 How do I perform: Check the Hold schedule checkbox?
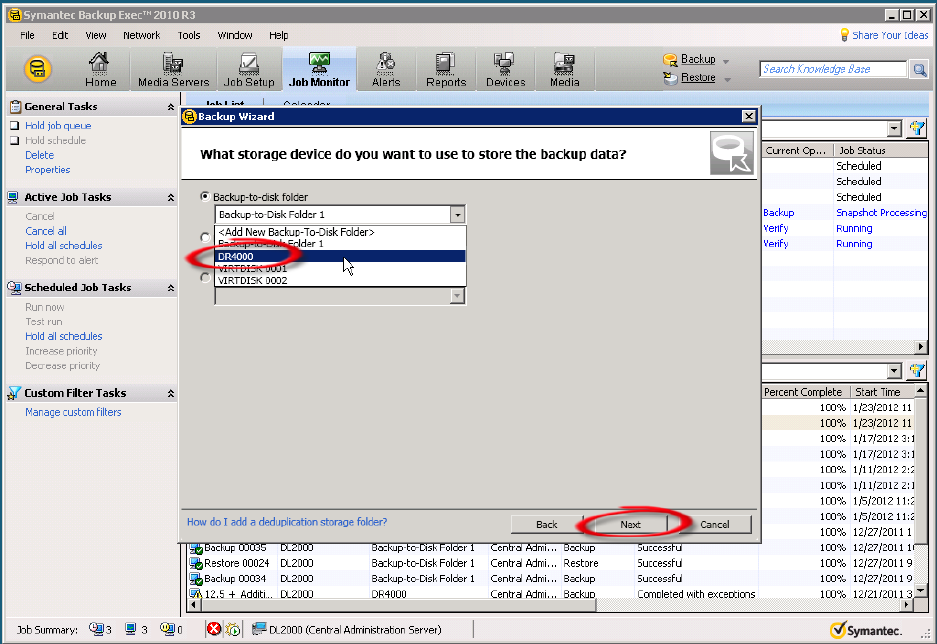[x=14, y=140]
